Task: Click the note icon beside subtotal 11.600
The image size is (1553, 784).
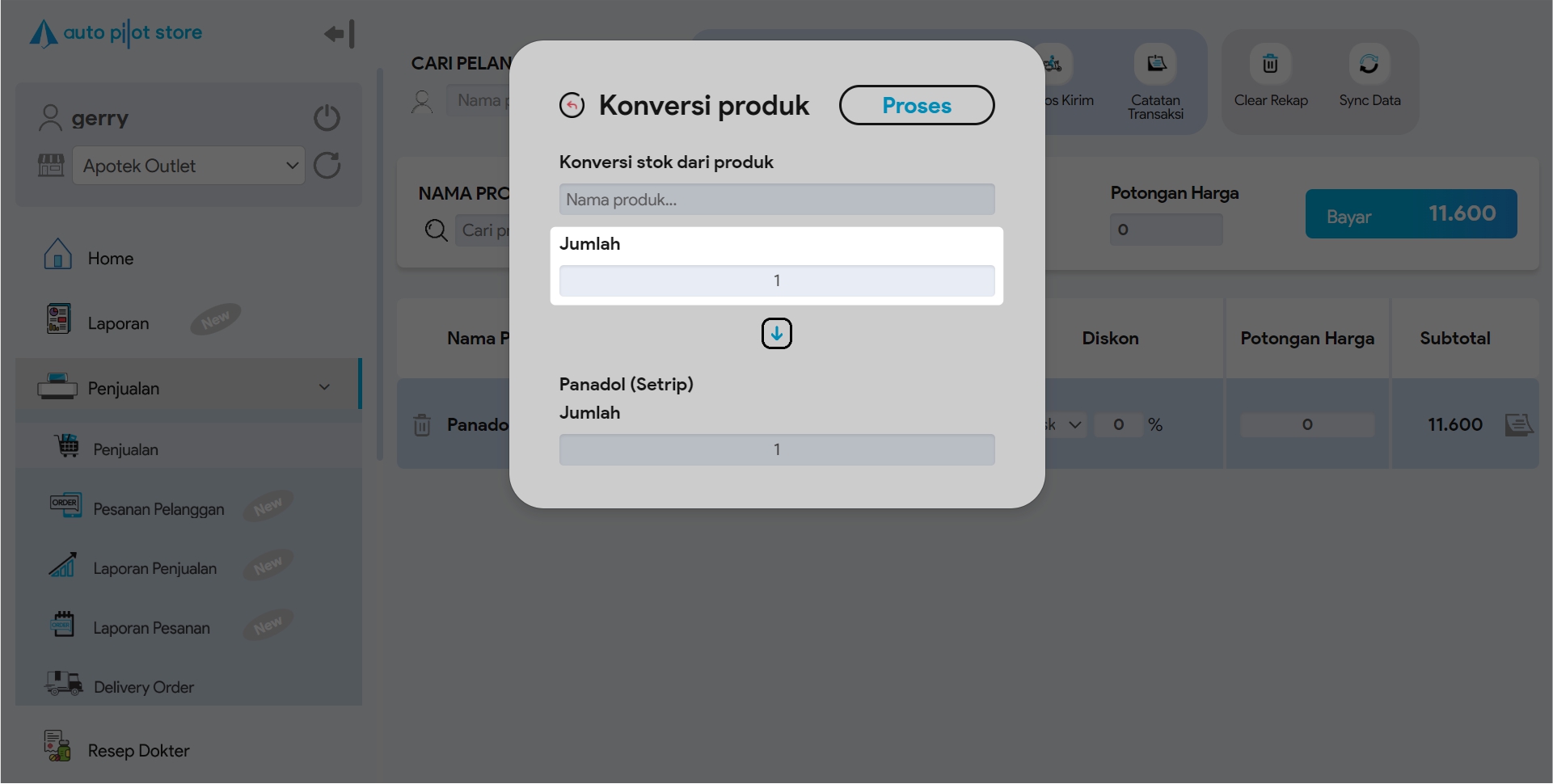Action: 1518,425
